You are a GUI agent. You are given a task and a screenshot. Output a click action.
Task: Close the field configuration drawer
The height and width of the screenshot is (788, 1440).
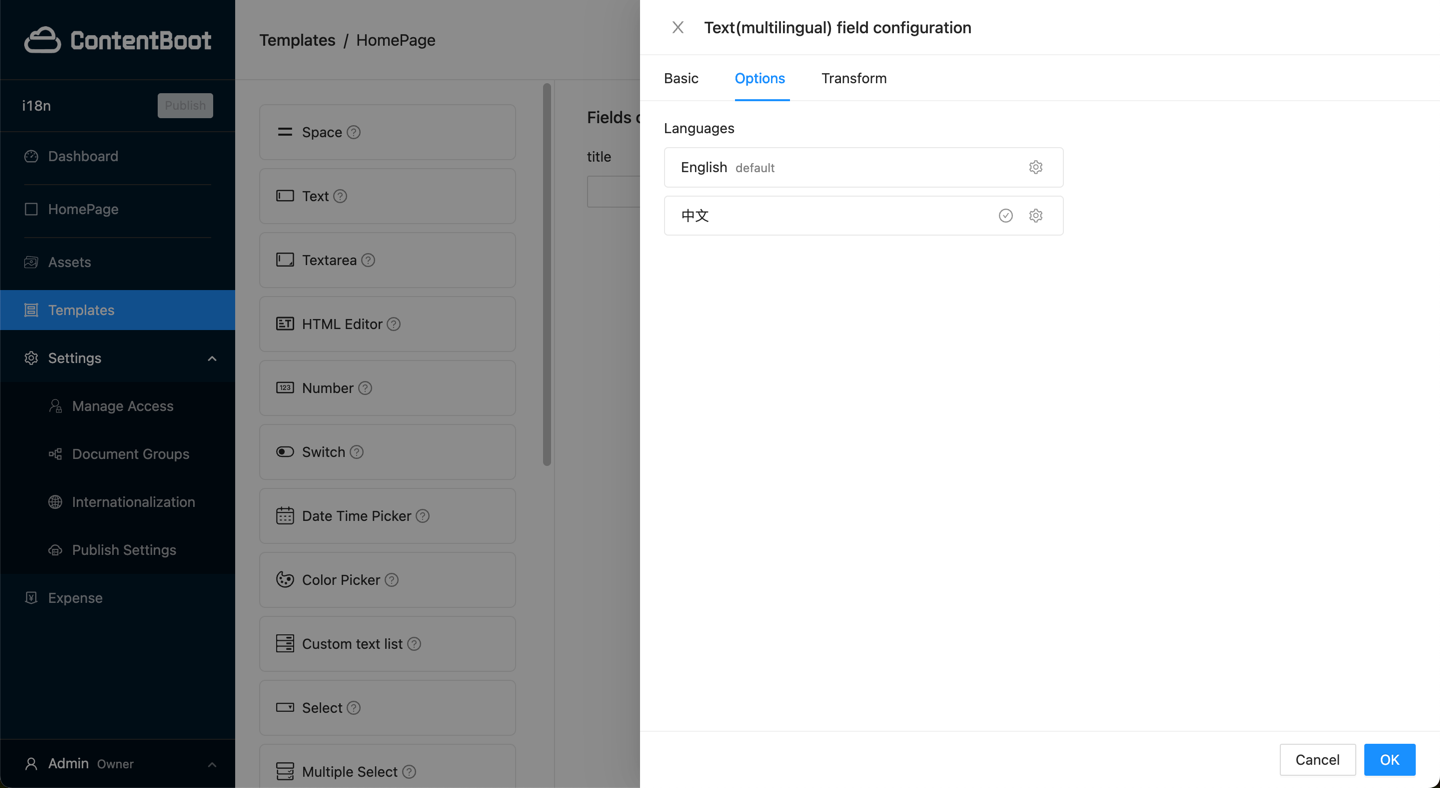[x=678, y=27]
